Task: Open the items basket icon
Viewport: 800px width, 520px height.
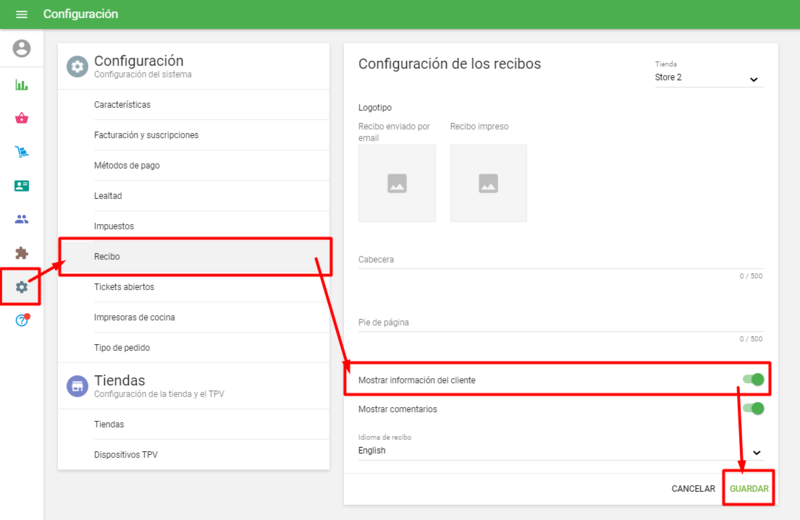Action: click(21, 118)
